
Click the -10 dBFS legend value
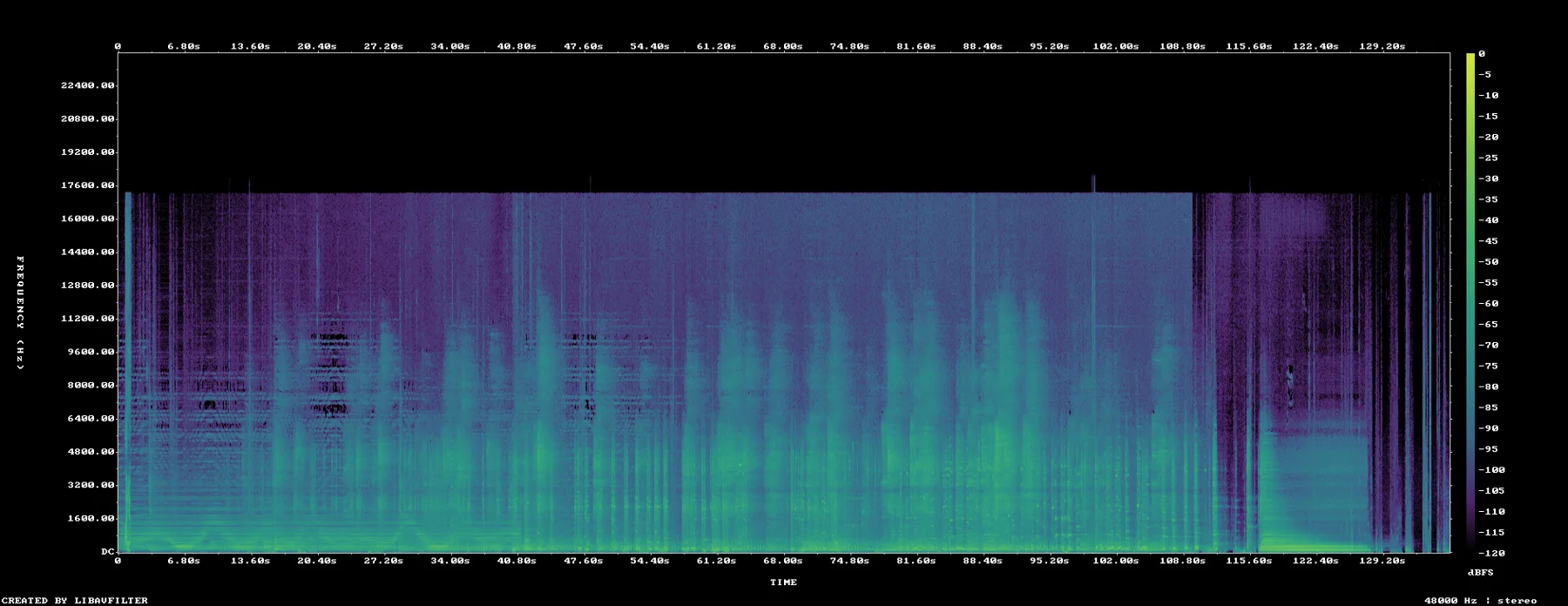(x=1489, y=96)
